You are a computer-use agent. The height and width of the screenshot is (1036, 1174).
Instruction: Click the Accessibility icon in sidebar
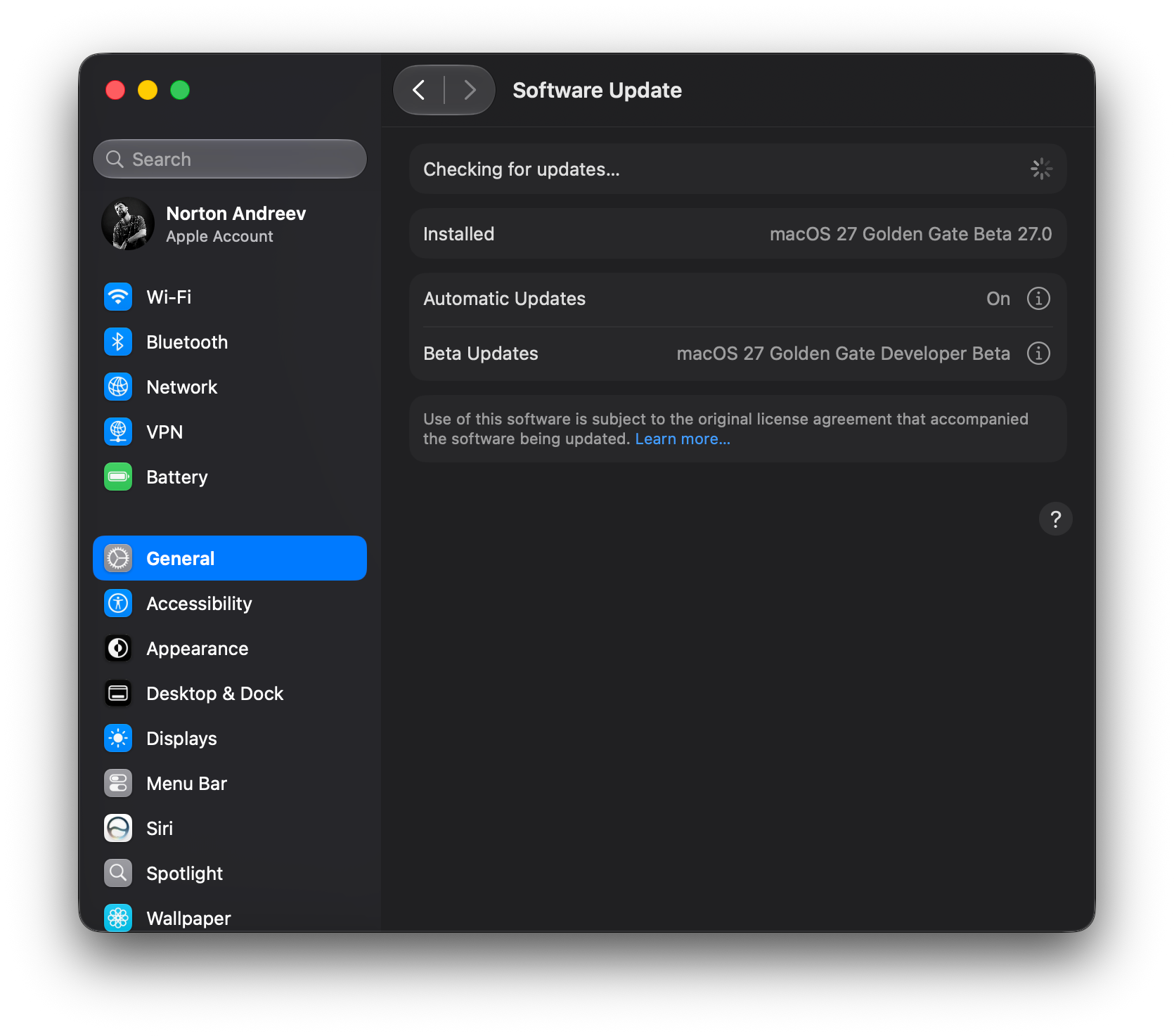[x=118, y=603]
